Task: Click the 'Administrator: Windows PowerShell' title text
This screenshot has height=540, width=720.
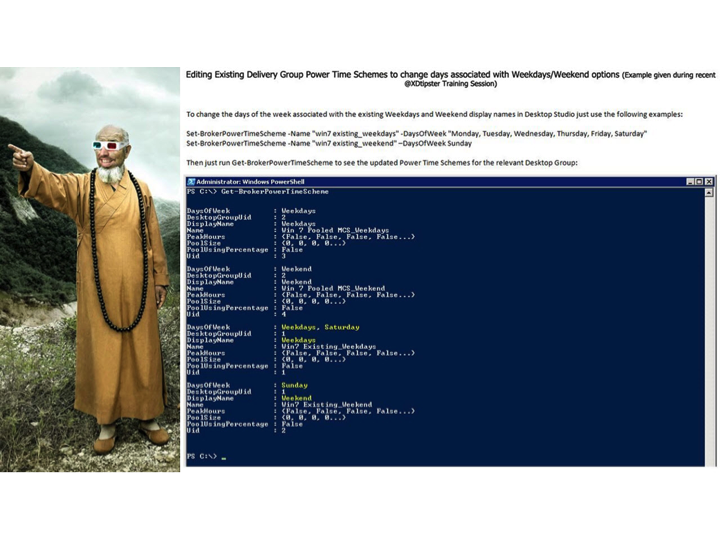Action: (x=250, y=182)
